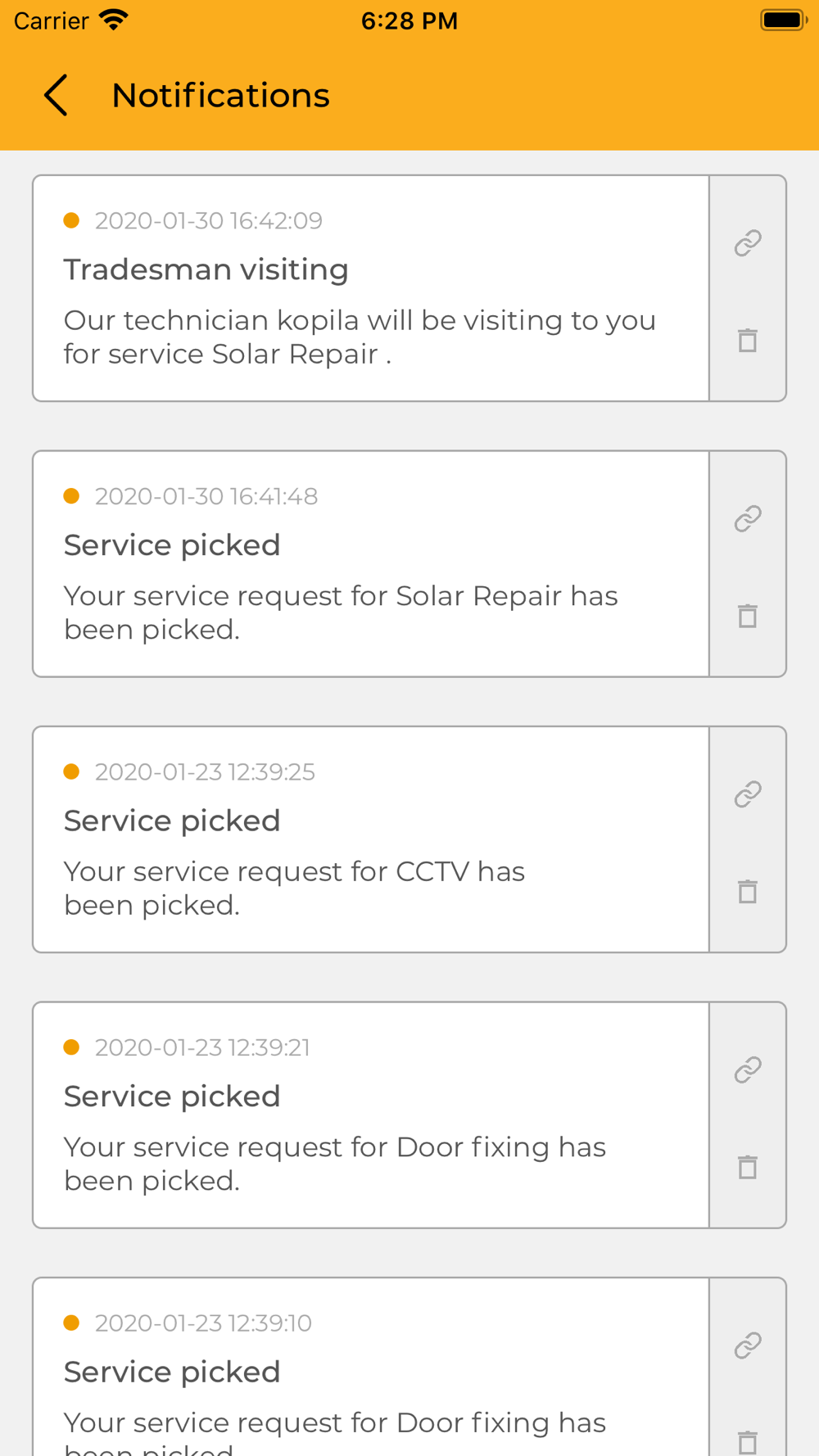Image resolution: width=819 pixels, height=1456 pixels.
Task: Open link for 12:39:10 Door fixing notification
Action: (x=748, y=1345)
